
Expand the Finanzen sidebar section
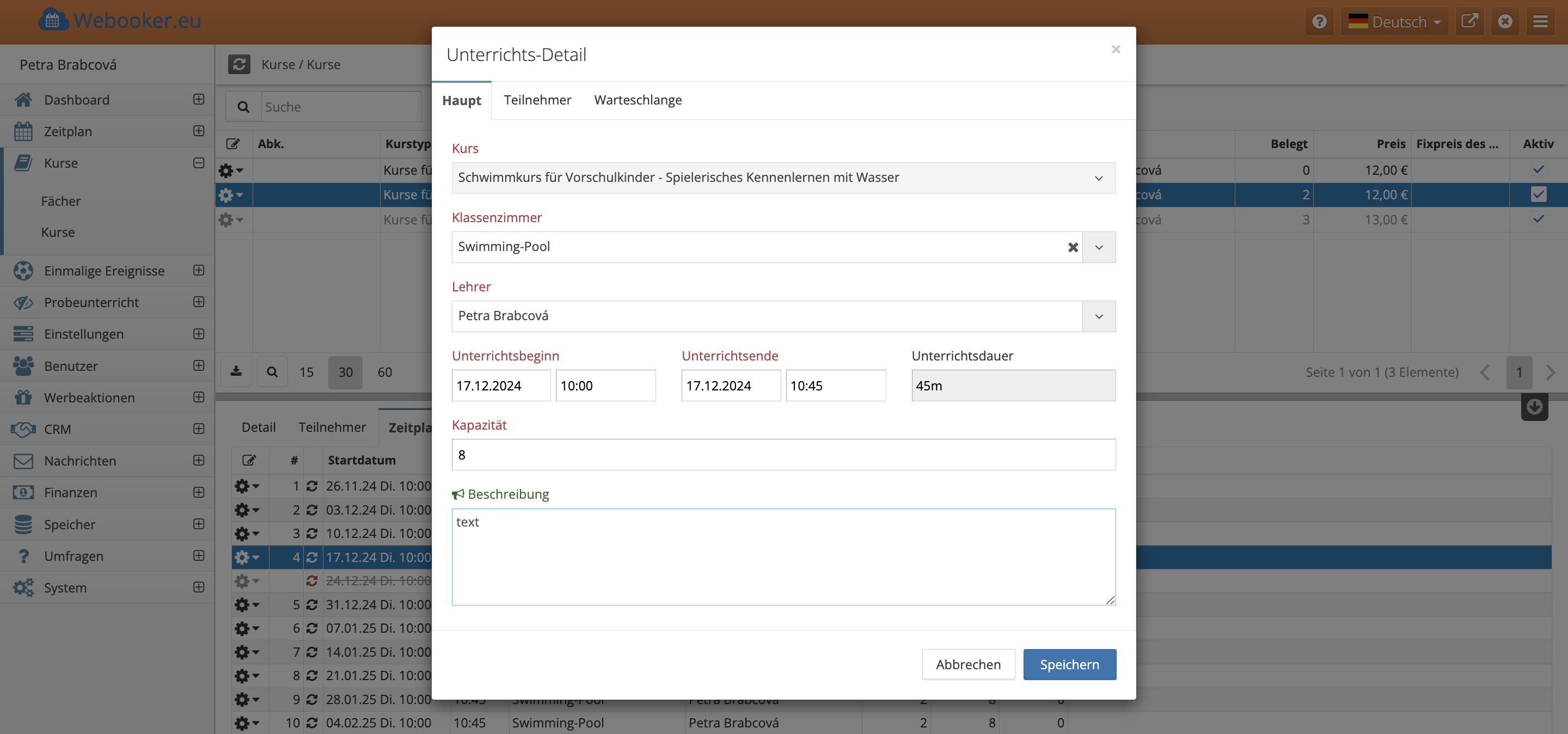click(x=198, y=492)
